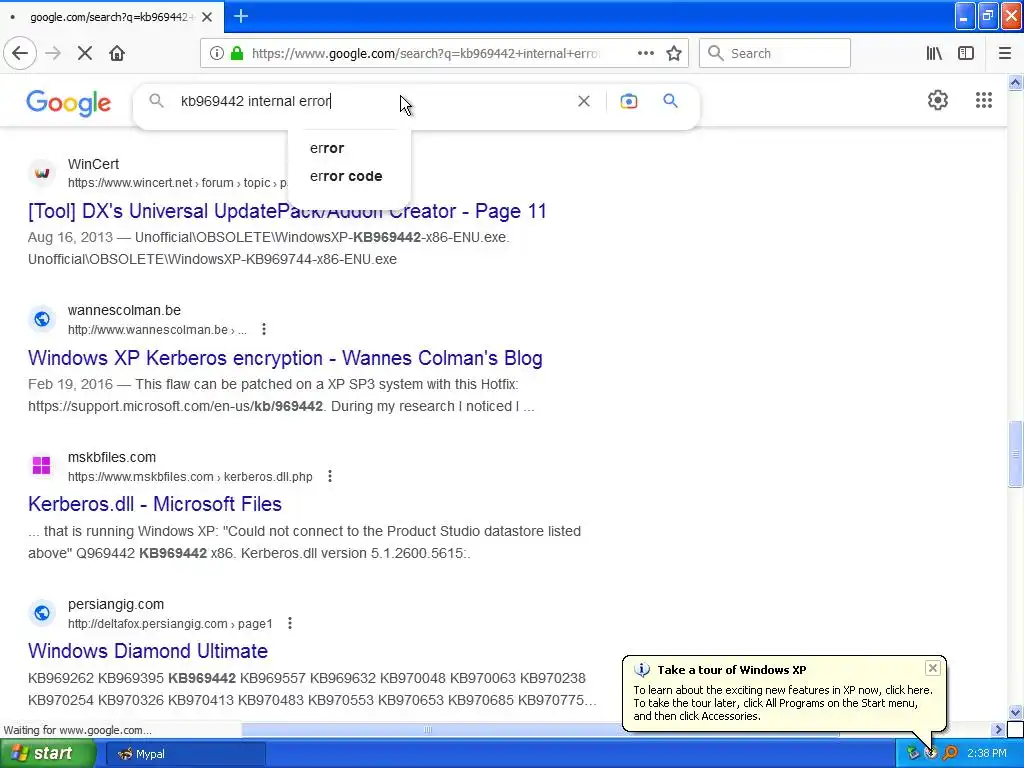Click the 'persiangig.com' site name
Image resolution: width=1024 pixels, height=768 pixels.
116,605
